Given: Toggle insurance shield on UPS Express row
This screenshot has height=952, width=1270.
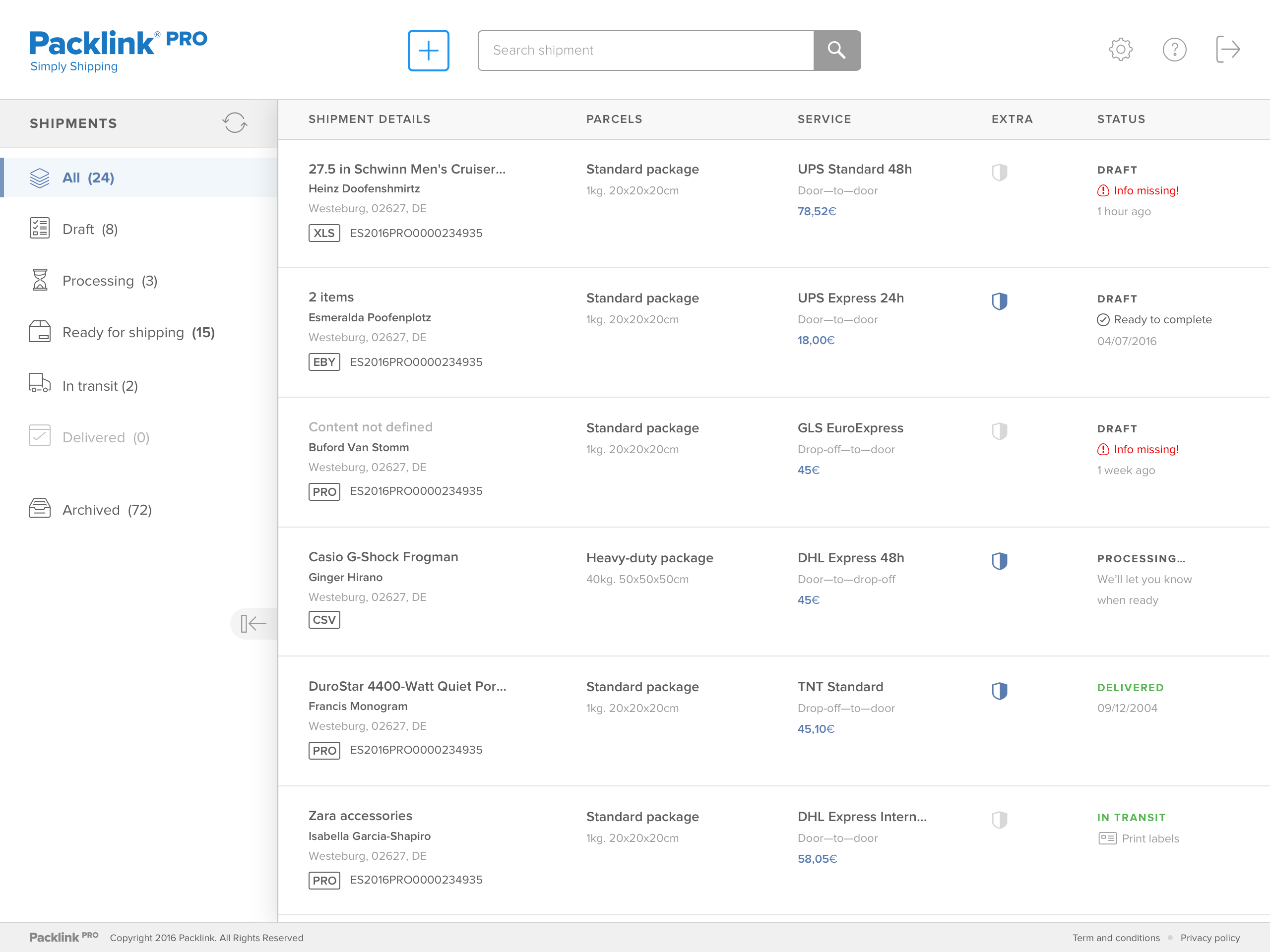Looking at the screenshot, I should coord(999,301).
